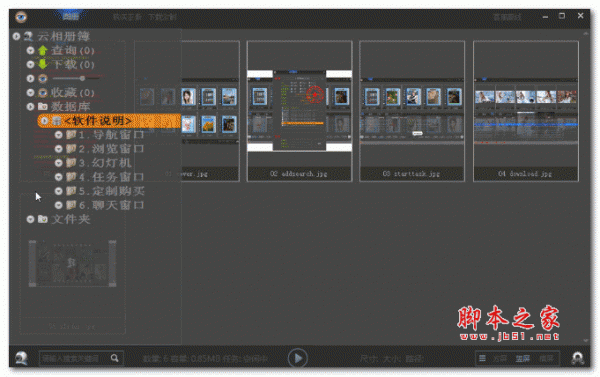
Task: Click the search keyword input field
Action: click(75, 358)
